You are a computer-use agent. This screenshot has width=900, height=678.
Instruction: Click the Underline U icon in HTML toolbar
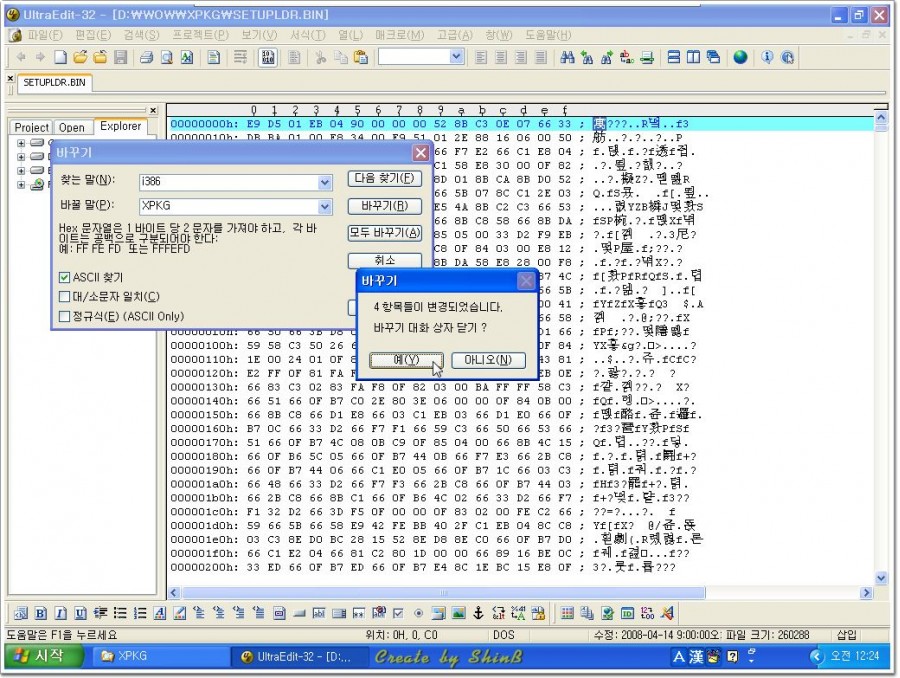[80, 614]
